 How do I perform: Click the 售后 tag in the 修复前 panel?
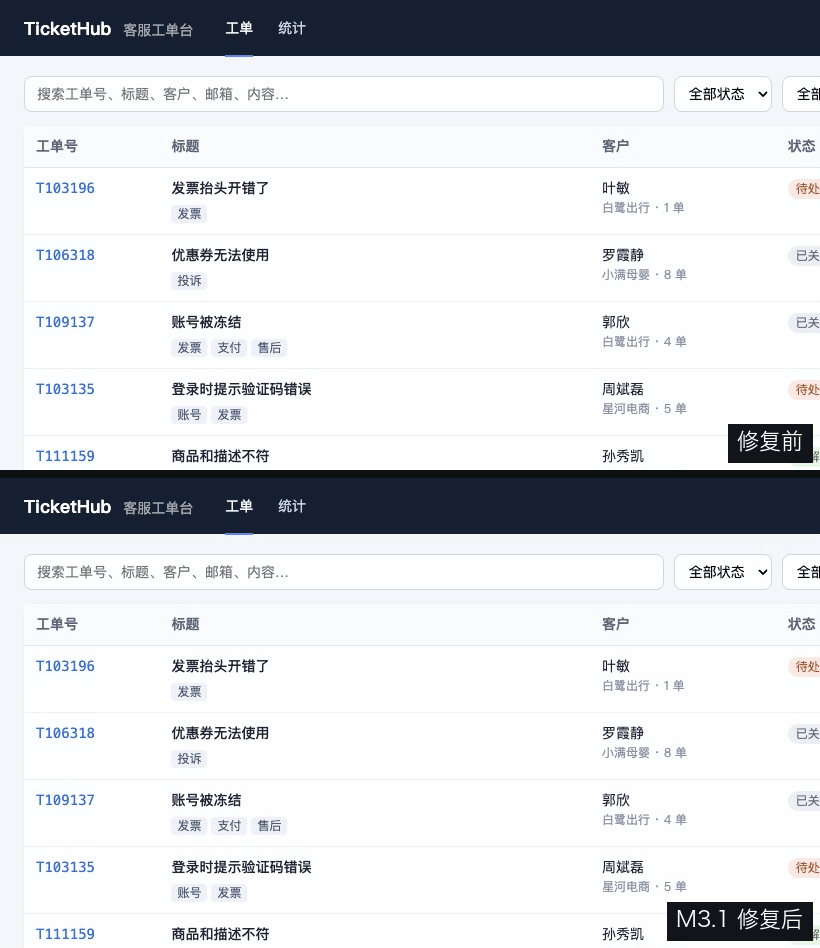pyautogui.click(x=269, y=348)
